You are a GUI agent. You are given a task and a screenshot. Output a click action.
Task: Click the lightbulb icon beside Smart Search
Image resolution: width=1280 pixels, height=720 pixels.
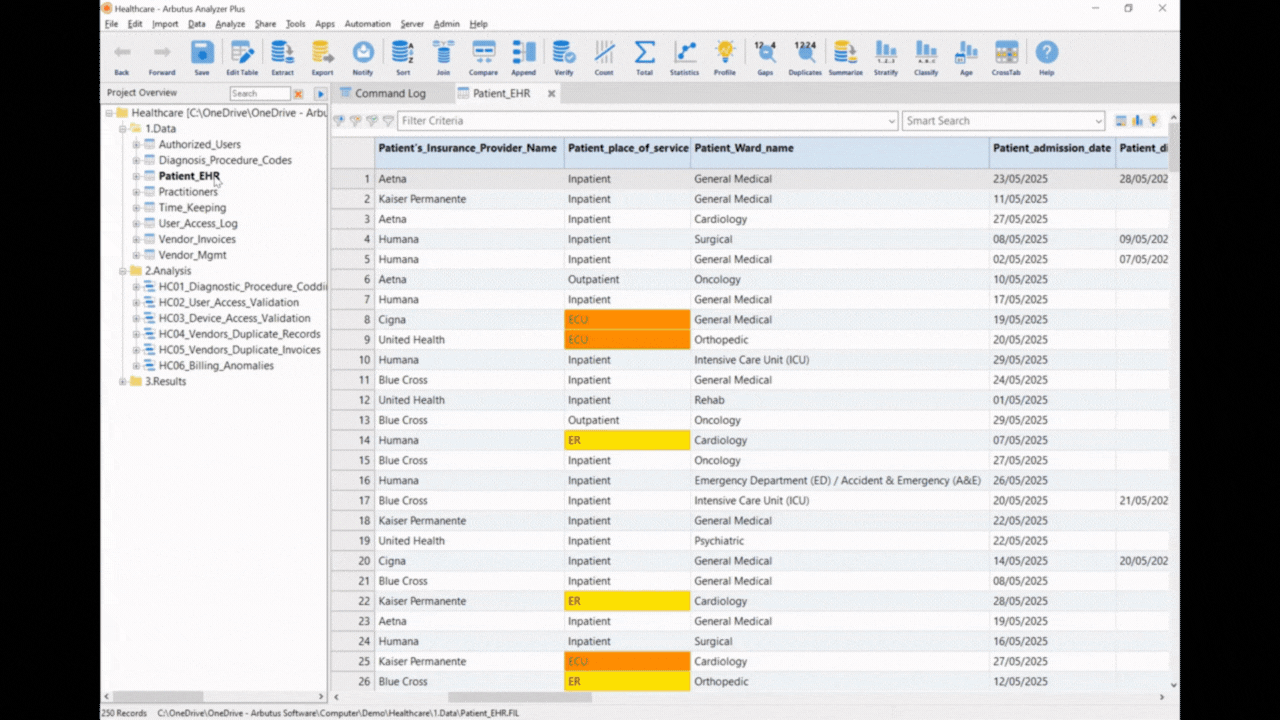pyautogui.click(x=1153, y=121)
